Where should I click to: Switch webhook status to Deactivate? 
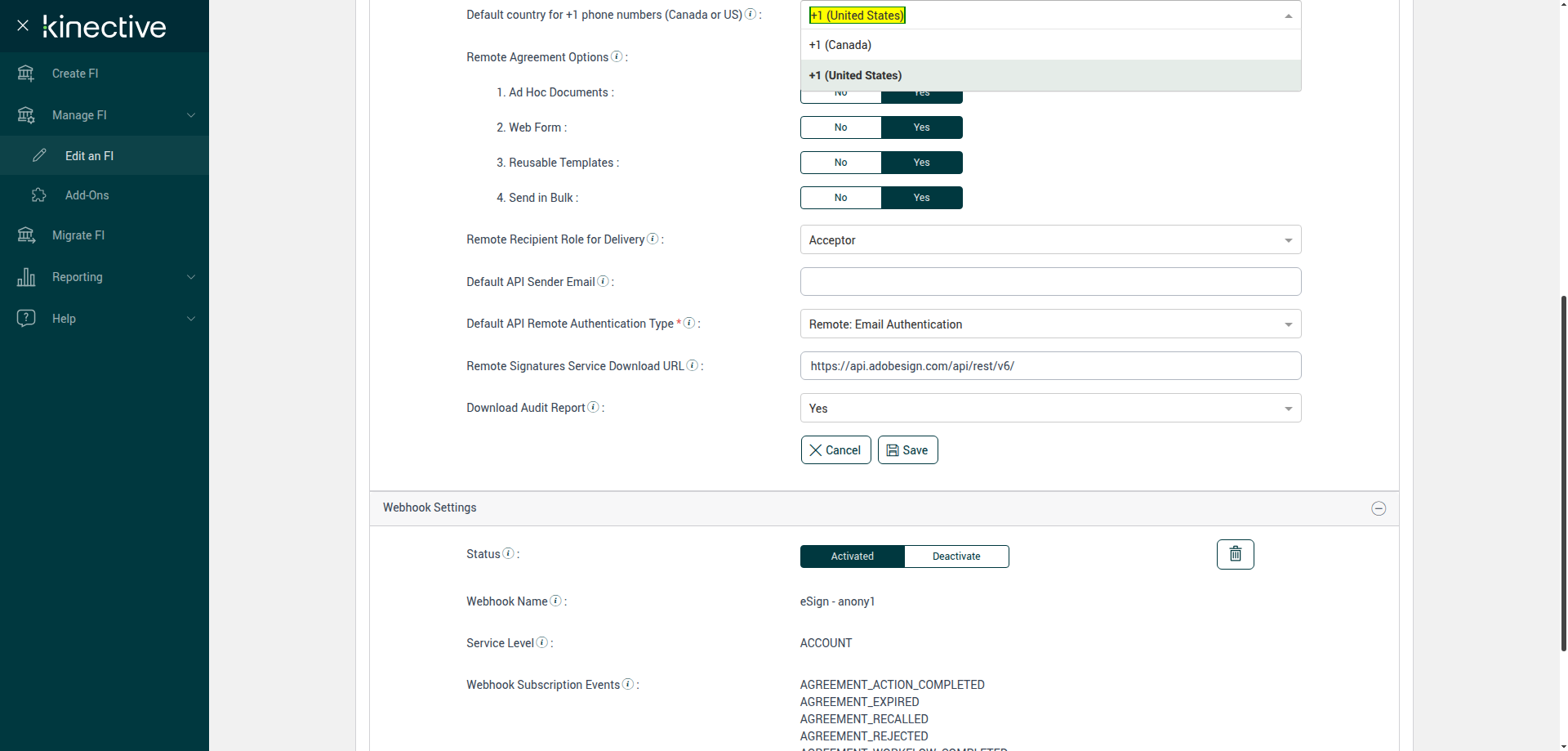(956, 557)
